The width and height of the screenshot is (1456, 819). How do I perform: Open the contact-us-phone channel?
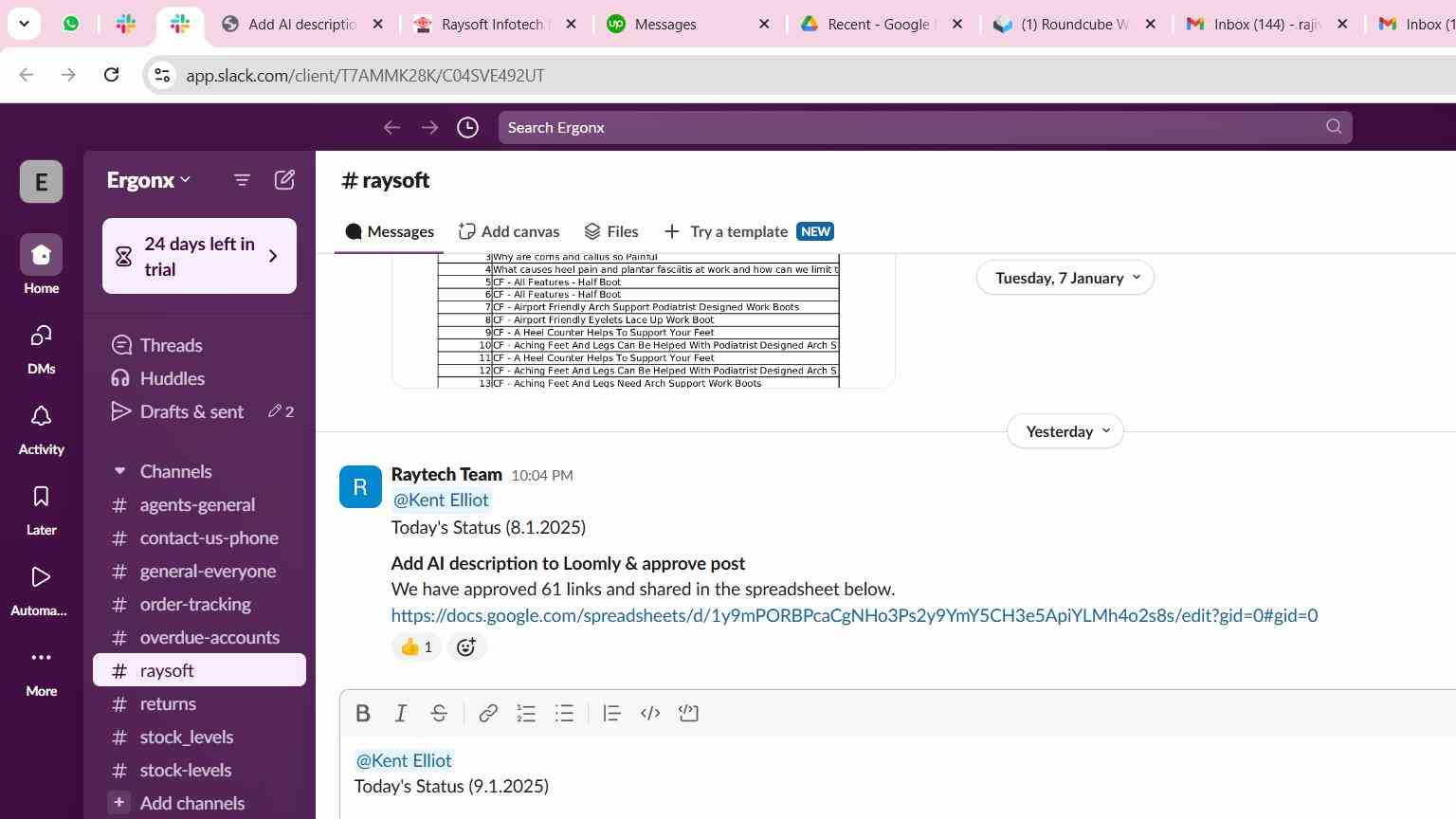[199, 538]
